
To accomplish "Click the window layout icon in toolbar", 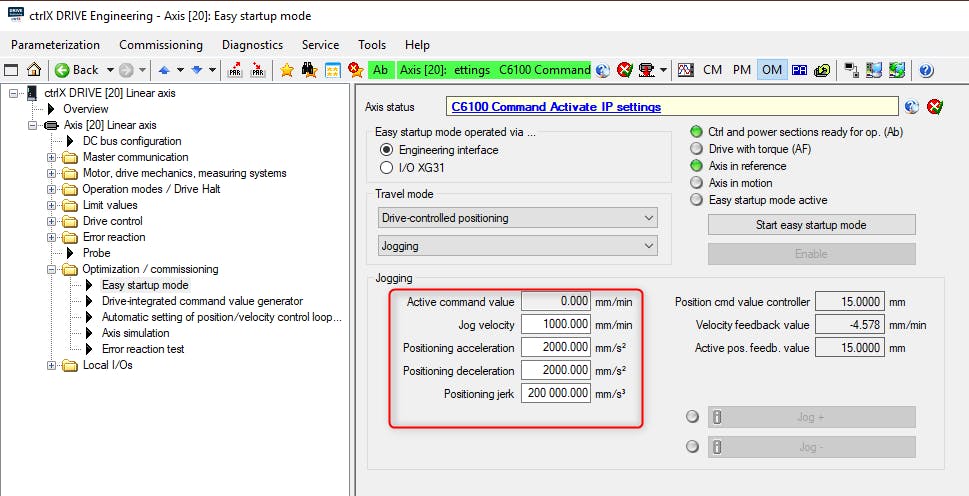I will pyautogui.click(x=12, y=70).
